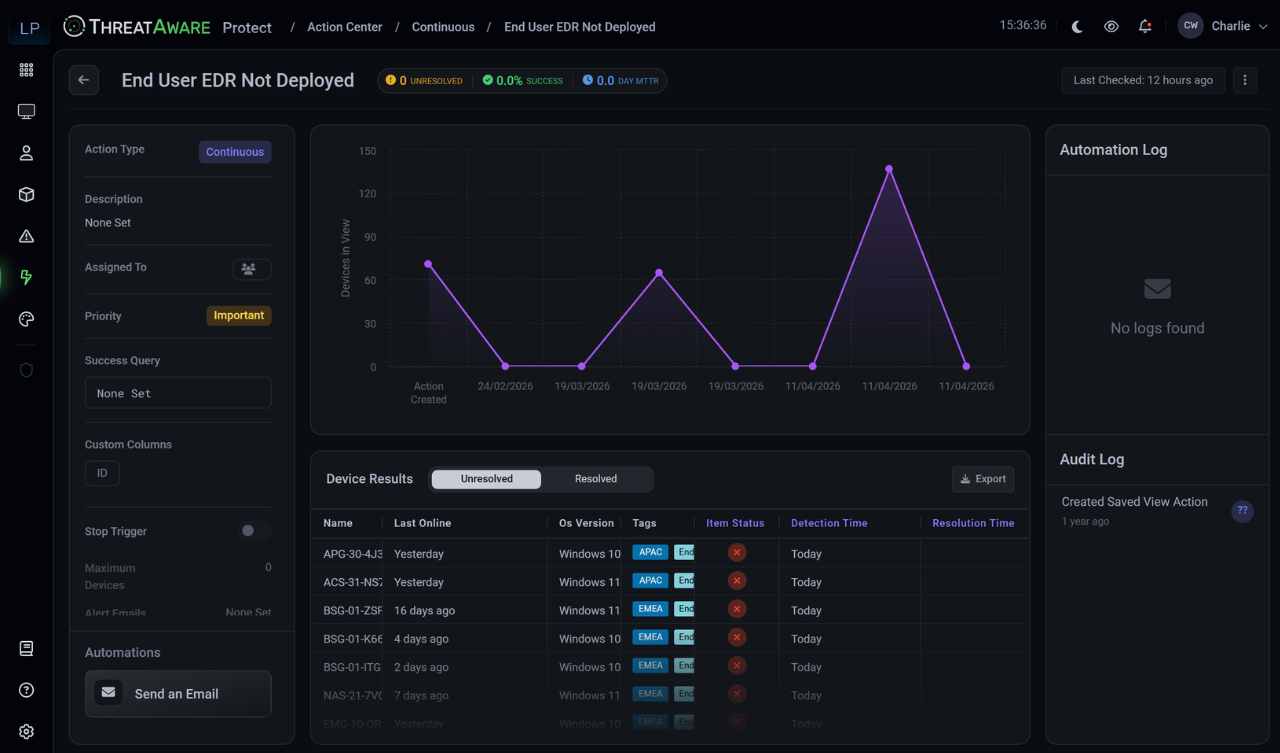Viewport: 1280px width, 753px height.
Task: Open the users icon in sidebar
Action: click(x=27, y=153)
